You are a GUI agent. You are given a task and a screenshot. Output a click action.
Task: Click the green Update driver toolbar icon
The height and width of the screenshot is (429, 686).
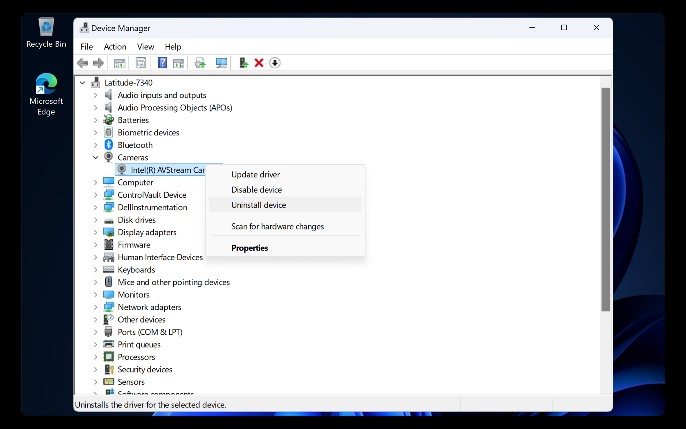(244, 63)
